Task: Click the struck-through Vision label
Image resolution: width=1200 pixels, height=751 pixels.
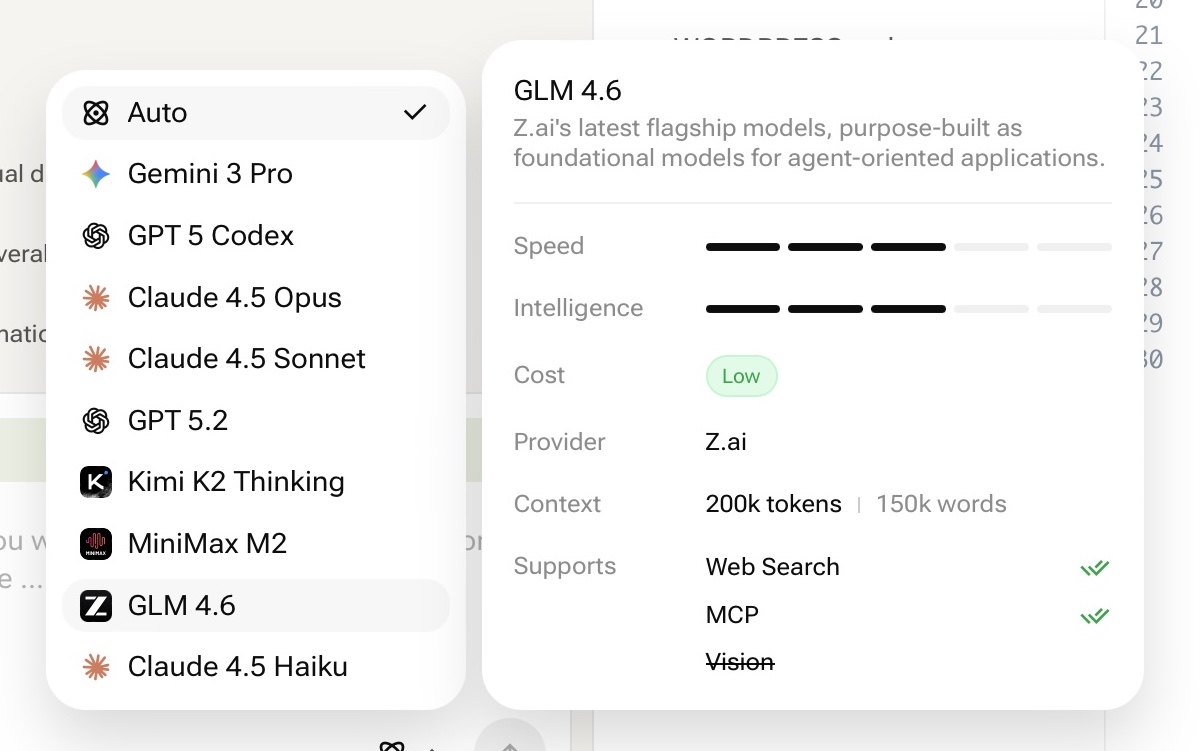Action: [x=740, y=662]
